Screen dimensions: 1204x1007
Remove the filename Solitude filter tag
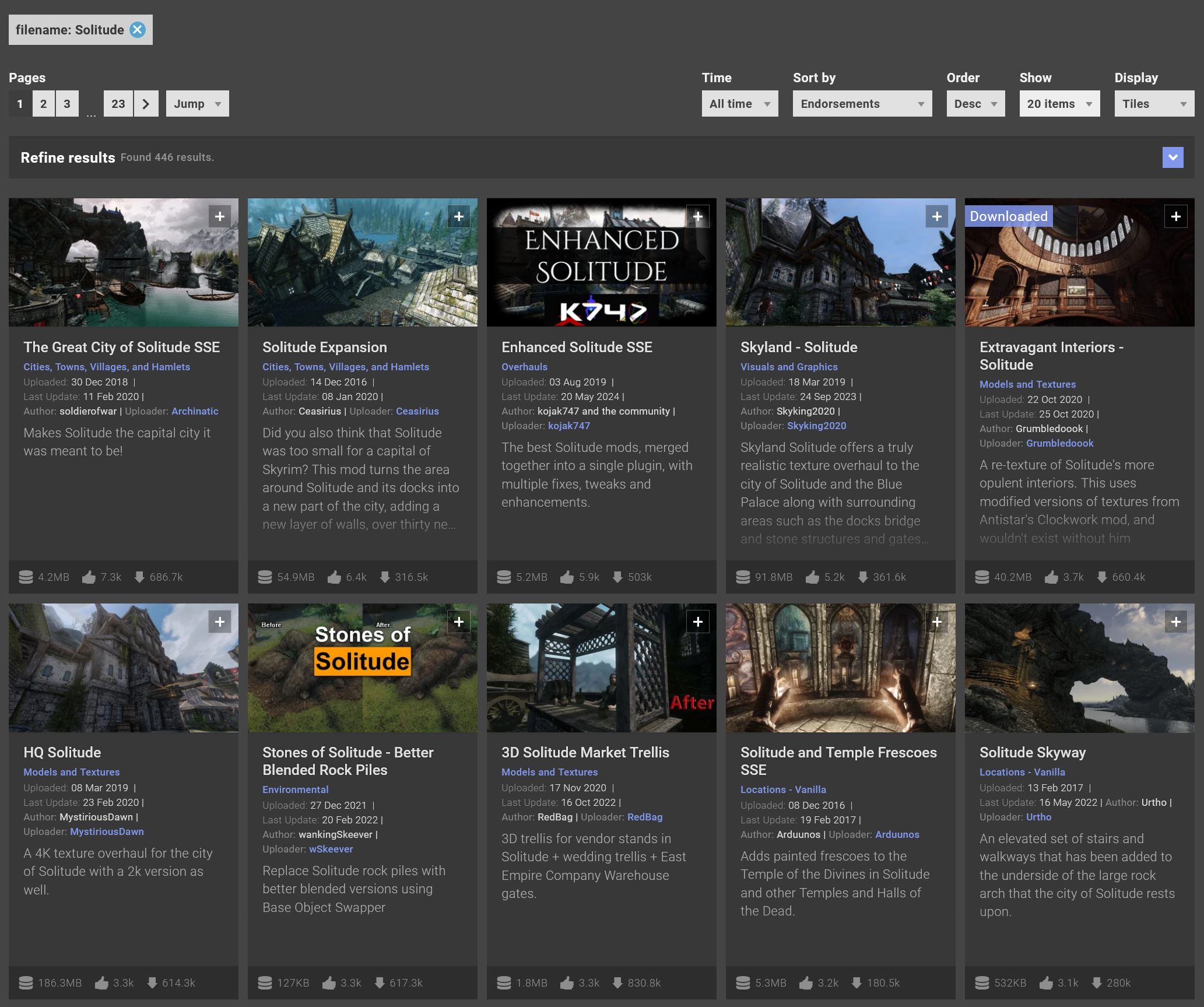138,30
